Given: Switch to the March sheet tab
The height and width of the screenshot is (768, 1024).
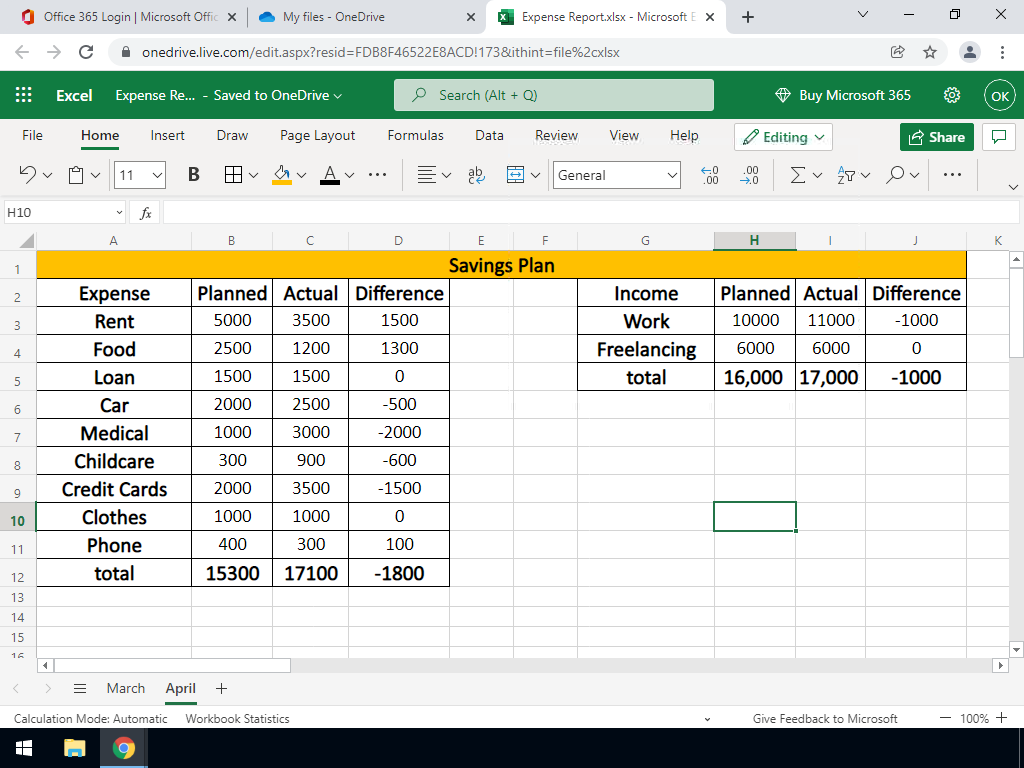Looking at the screenshot, I should [x=126, y=688].
